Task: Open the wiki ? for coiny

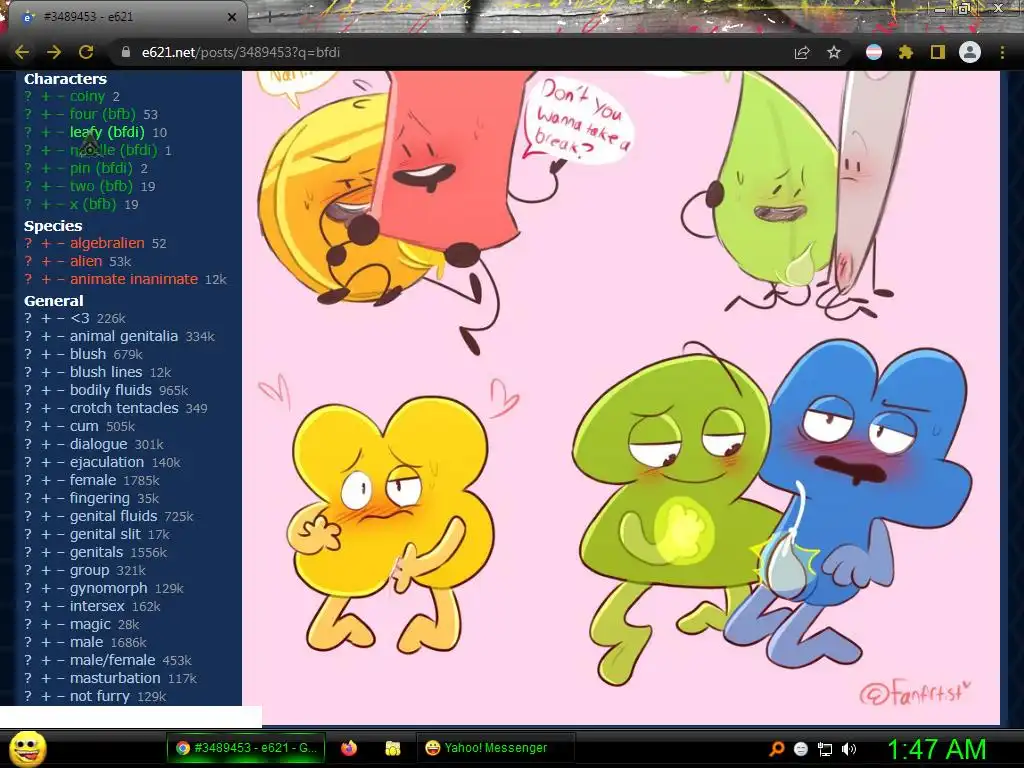Action: [28, 97]
